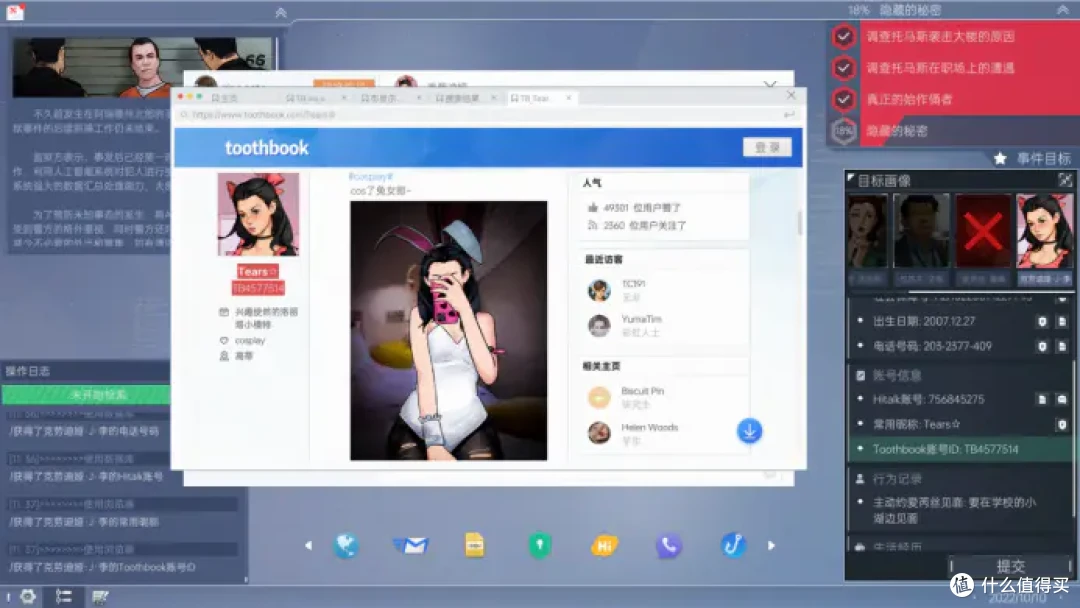
Task: Switch to the 布鲁尔 browser tab
Action: point(389,98)
